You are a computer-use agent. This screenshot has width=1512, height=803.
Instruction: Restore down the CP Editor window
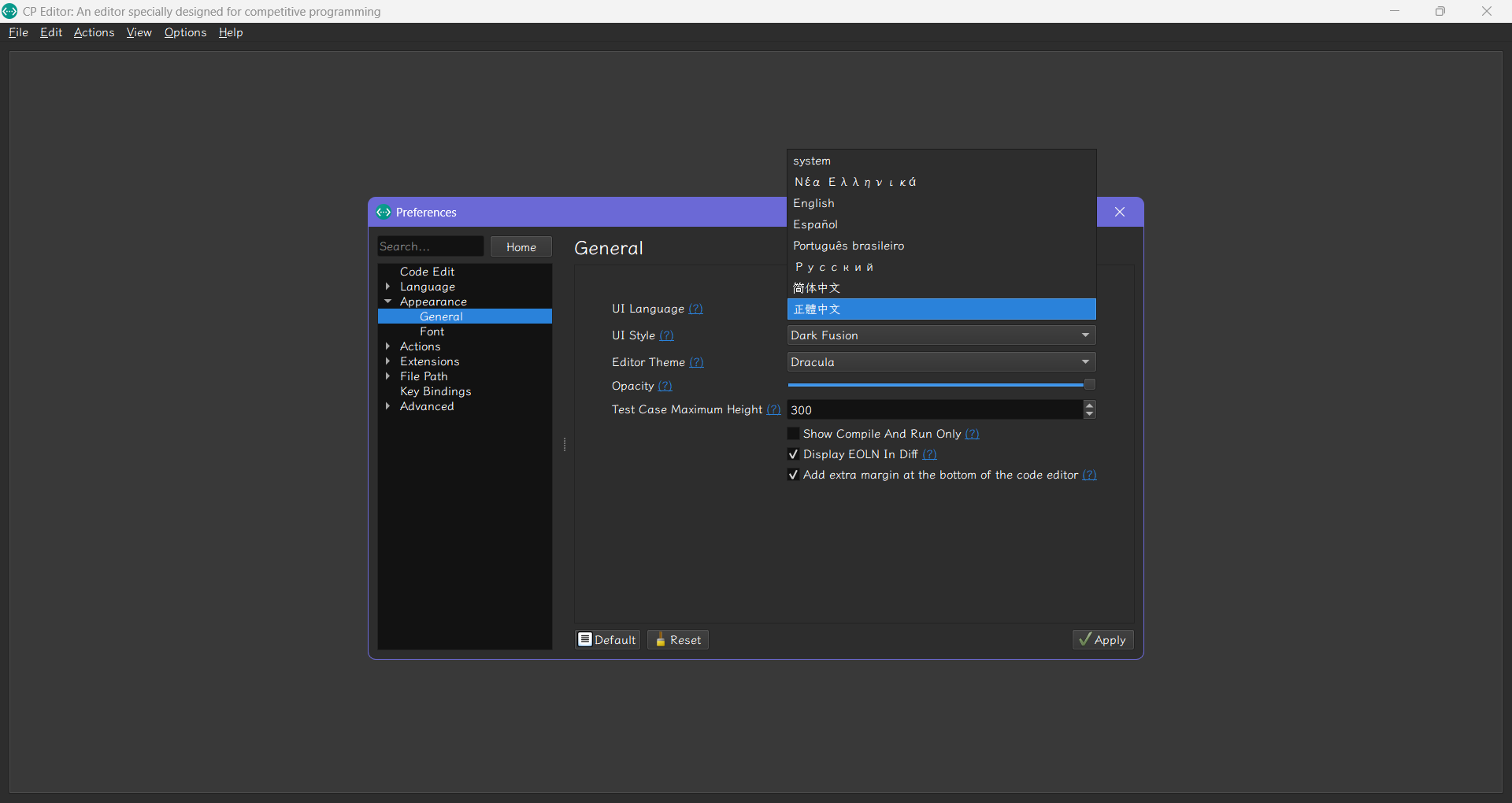point(1440,11)
